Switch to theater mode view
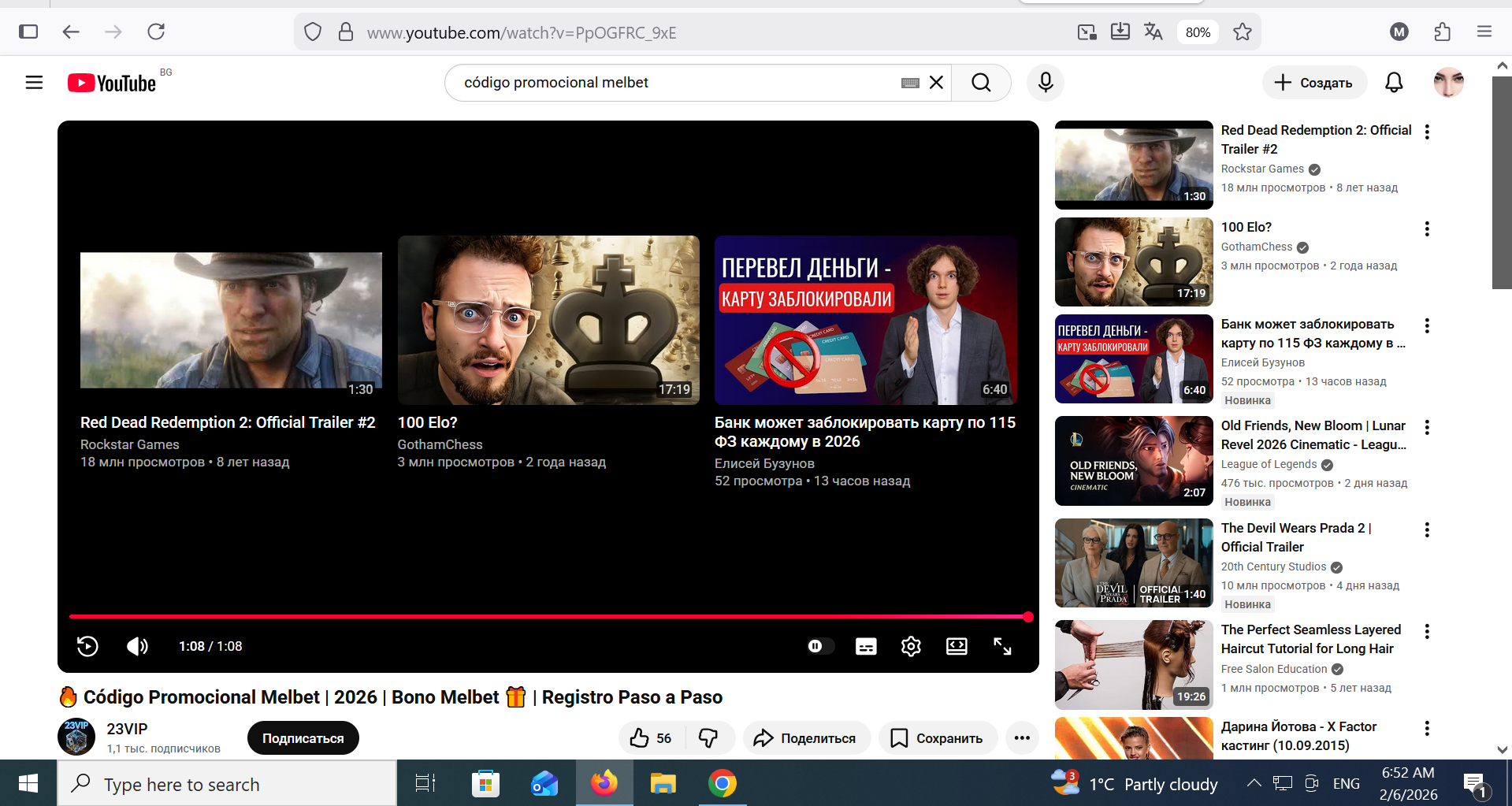1512x806 pixels. [x=957, y=646]
